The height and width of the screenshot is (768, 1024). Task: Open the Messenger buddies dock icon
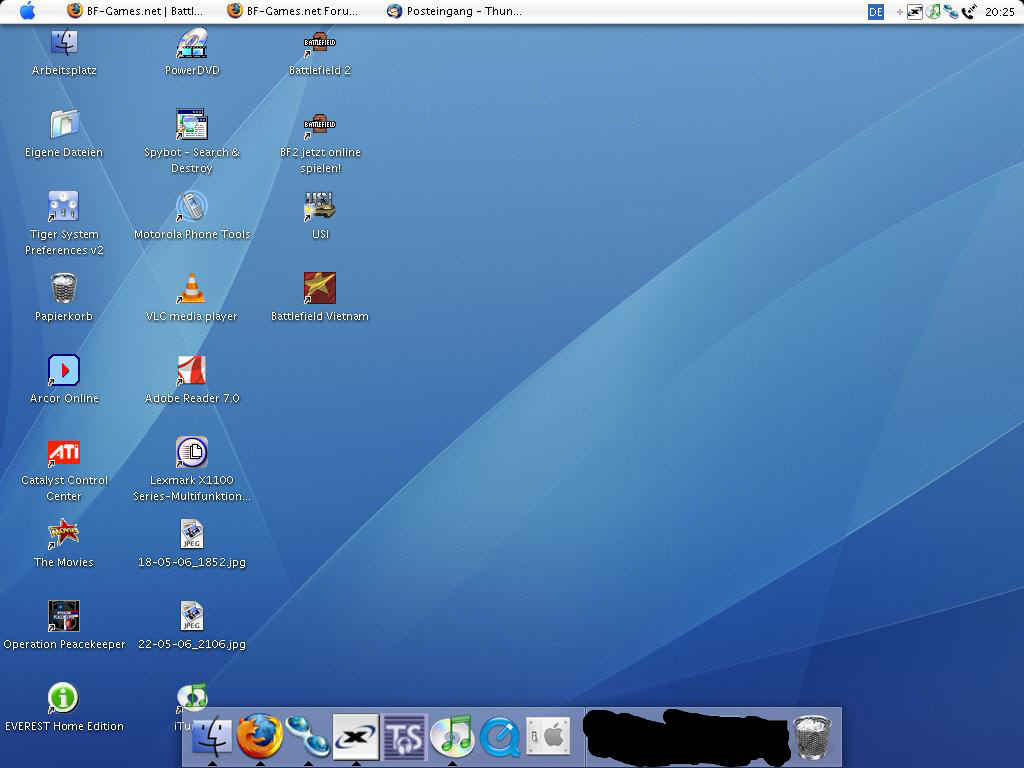pos(308,737)
